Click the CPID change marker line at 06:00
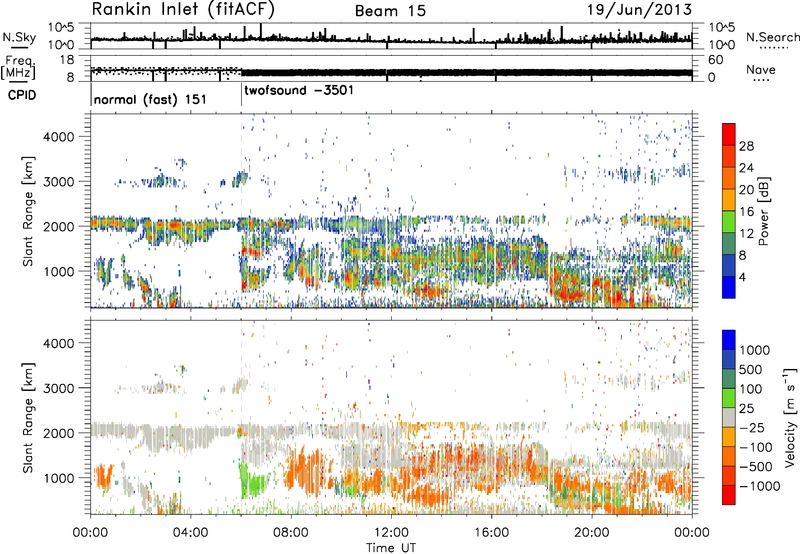800x554 pixels. (241, 95)
